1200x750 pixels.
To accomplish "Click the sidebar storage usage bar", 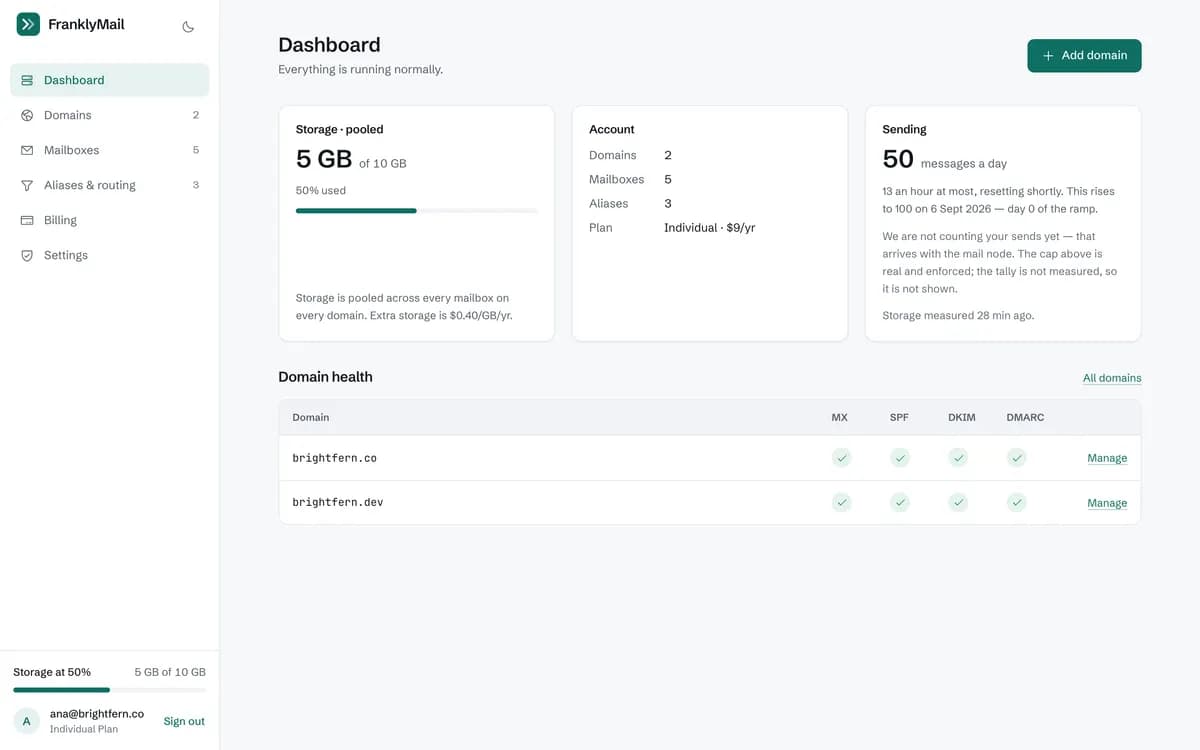I will 110,690.
